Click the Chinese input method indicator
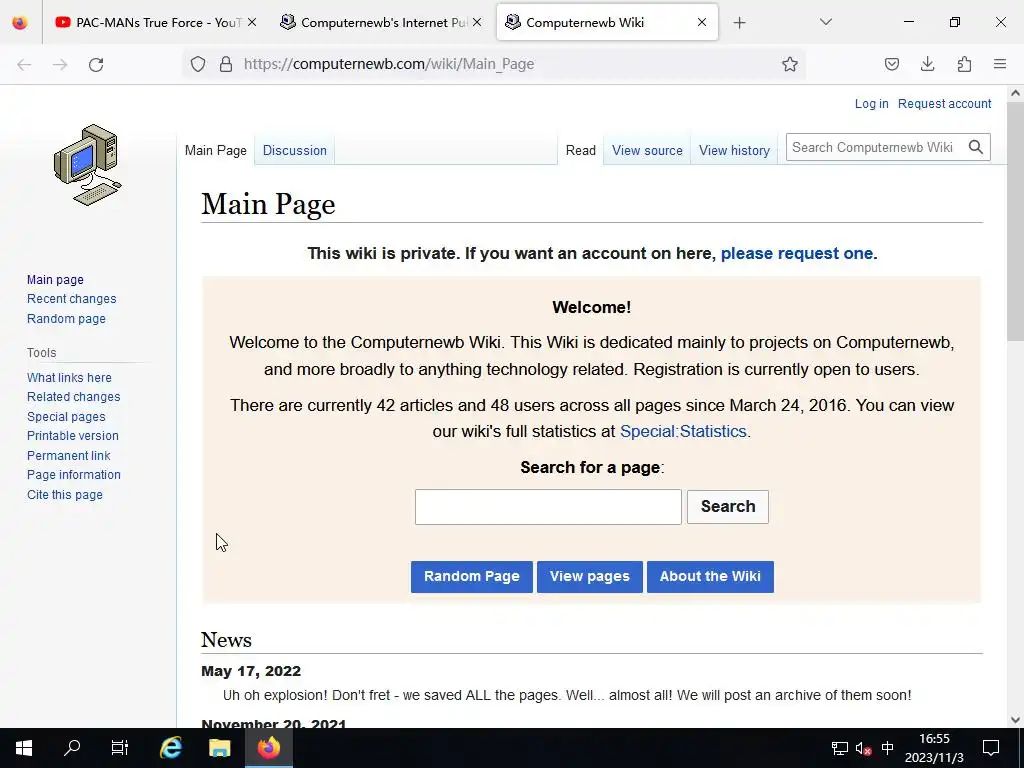Viewport: 1024px width, 768px height. point(888,748)
